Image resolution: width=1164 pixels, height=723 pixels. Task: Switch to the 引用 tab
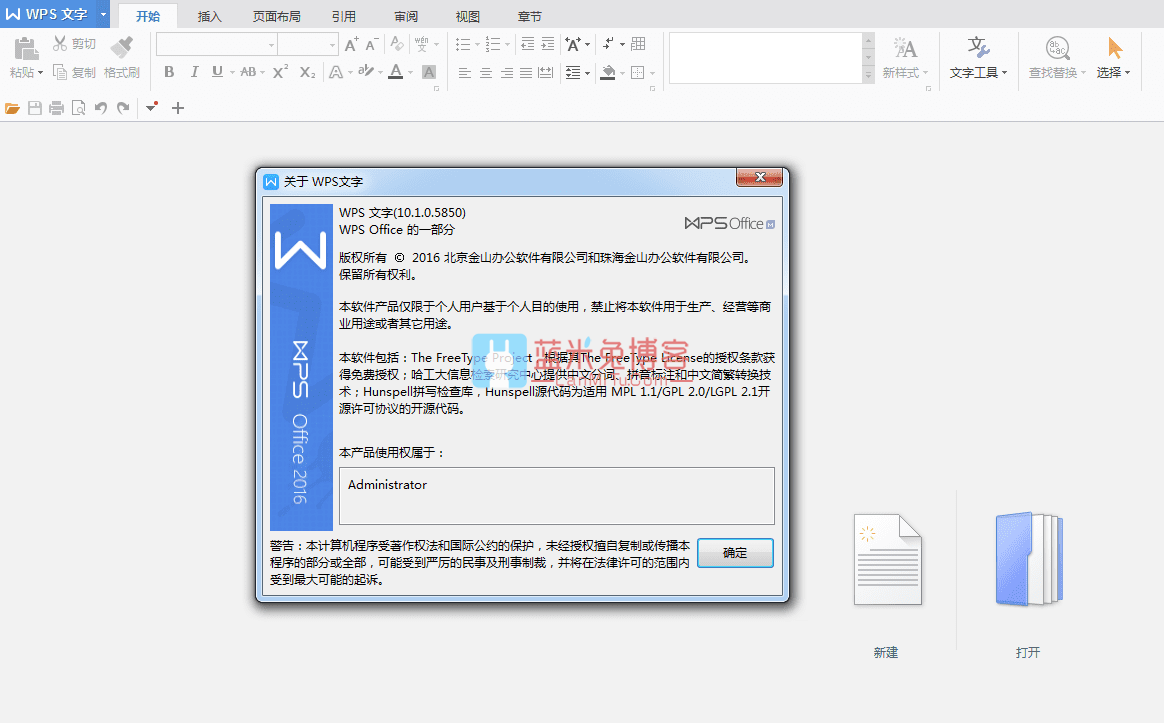[x=343, y=16]
